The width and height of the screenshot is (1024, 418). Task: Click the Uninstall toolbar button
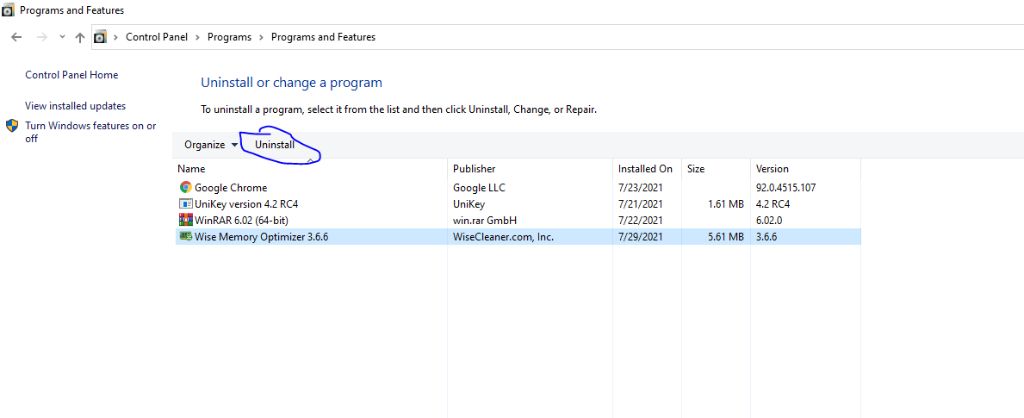[x=275, y=145]
